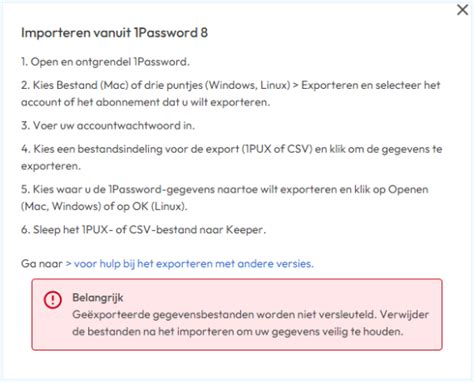Click the red exclamation warning icon
This screenshot has height=382, width=474.
[x=52, y=299]
